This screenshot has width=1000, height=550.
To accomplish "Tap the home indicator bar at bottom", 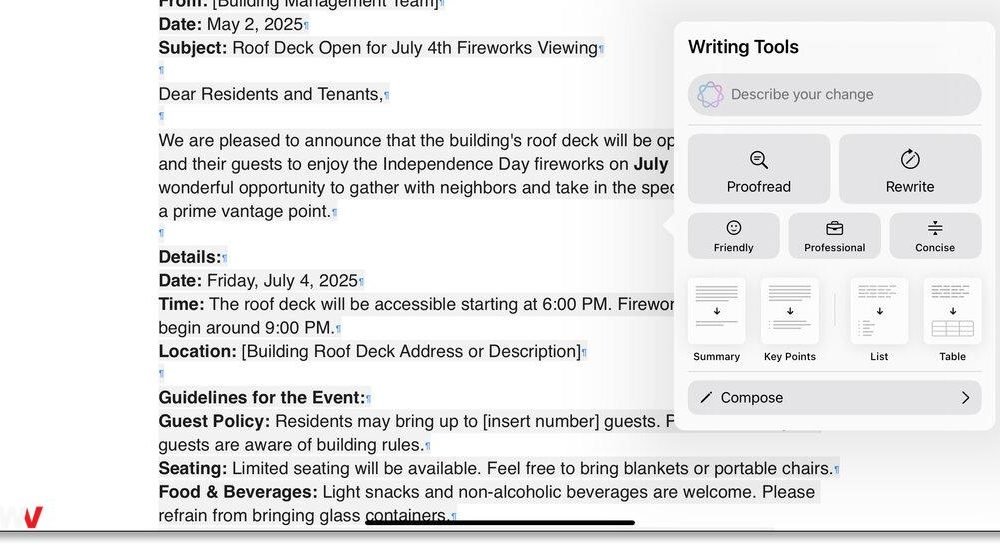I will click(500, 523).
